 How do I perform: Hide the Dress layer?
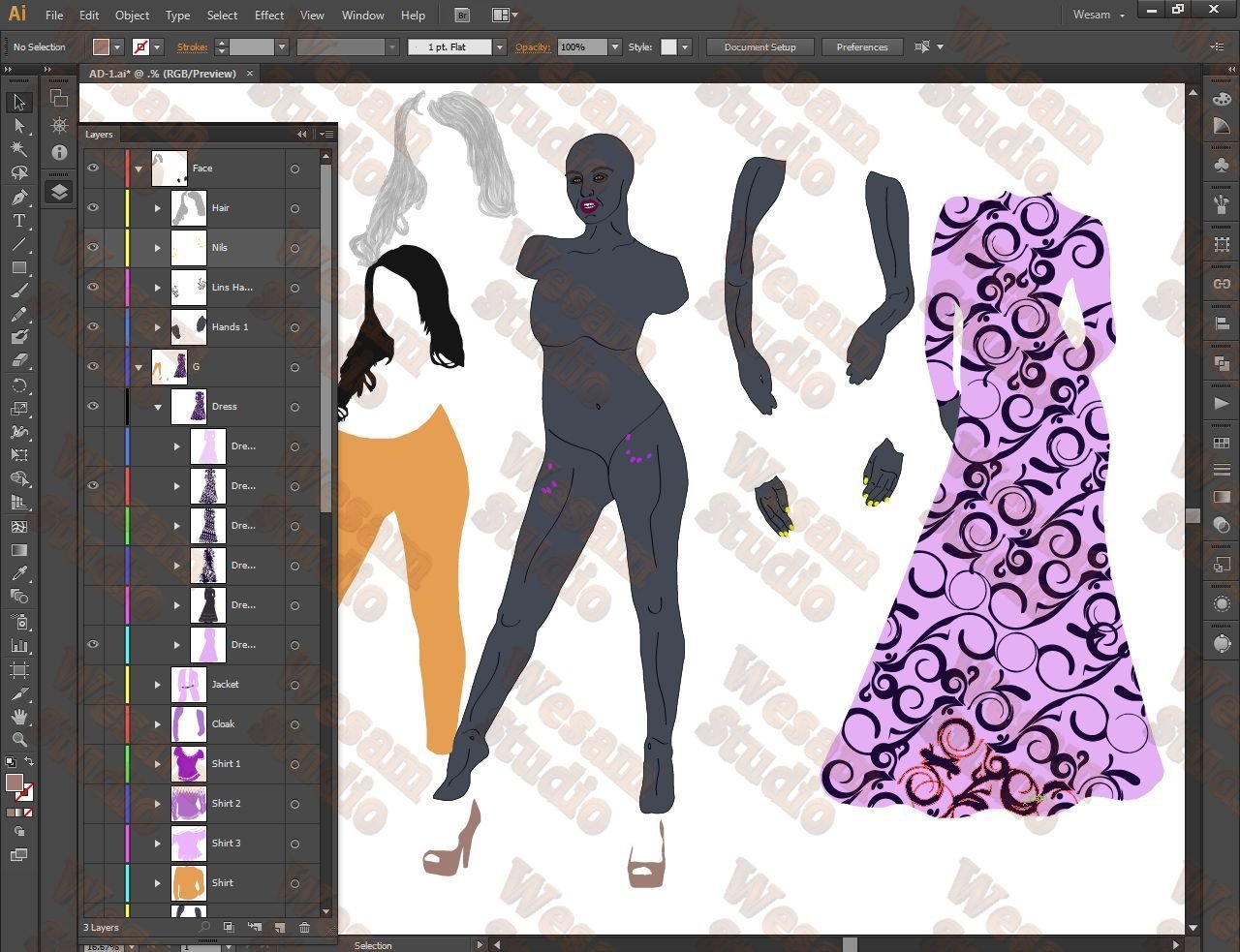[93, 407]
